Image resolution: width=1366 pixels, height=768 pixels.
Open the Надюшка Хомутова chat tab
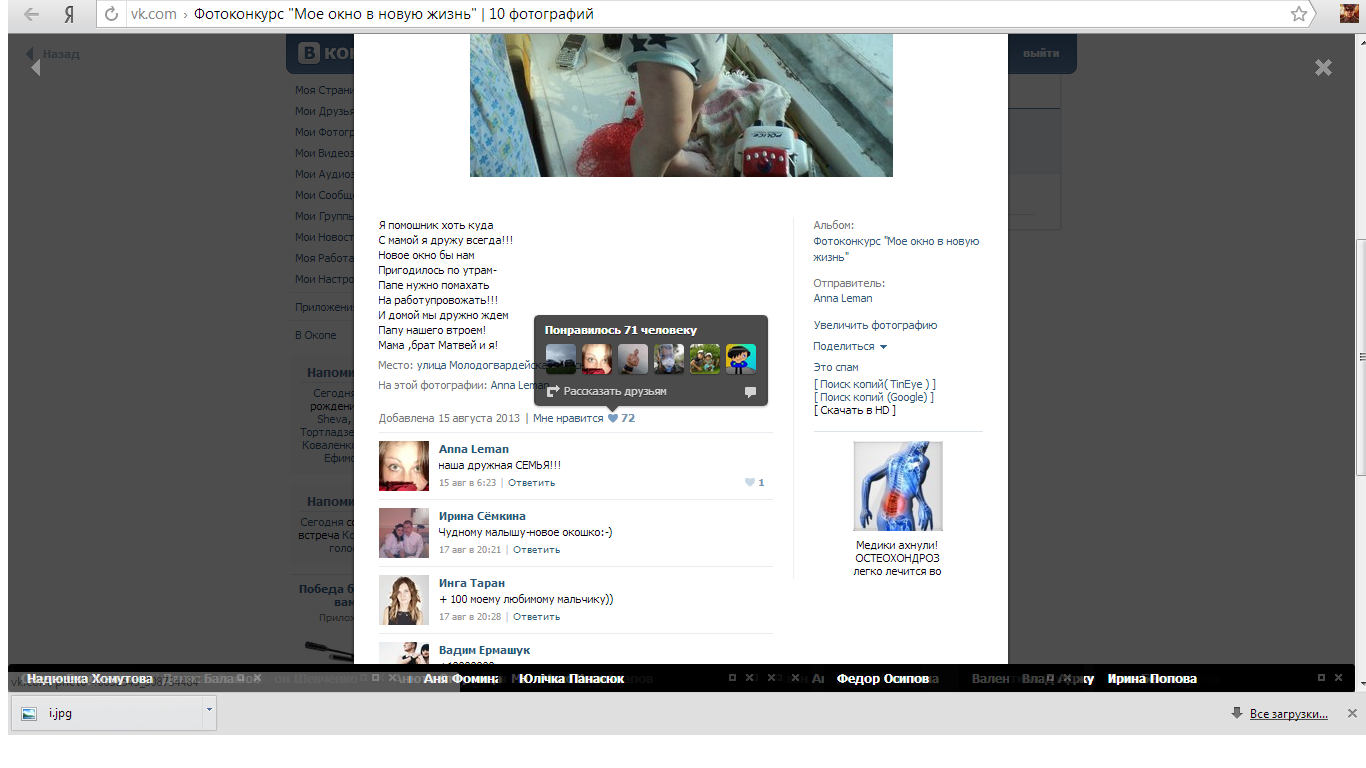click(x=90, y=679)
